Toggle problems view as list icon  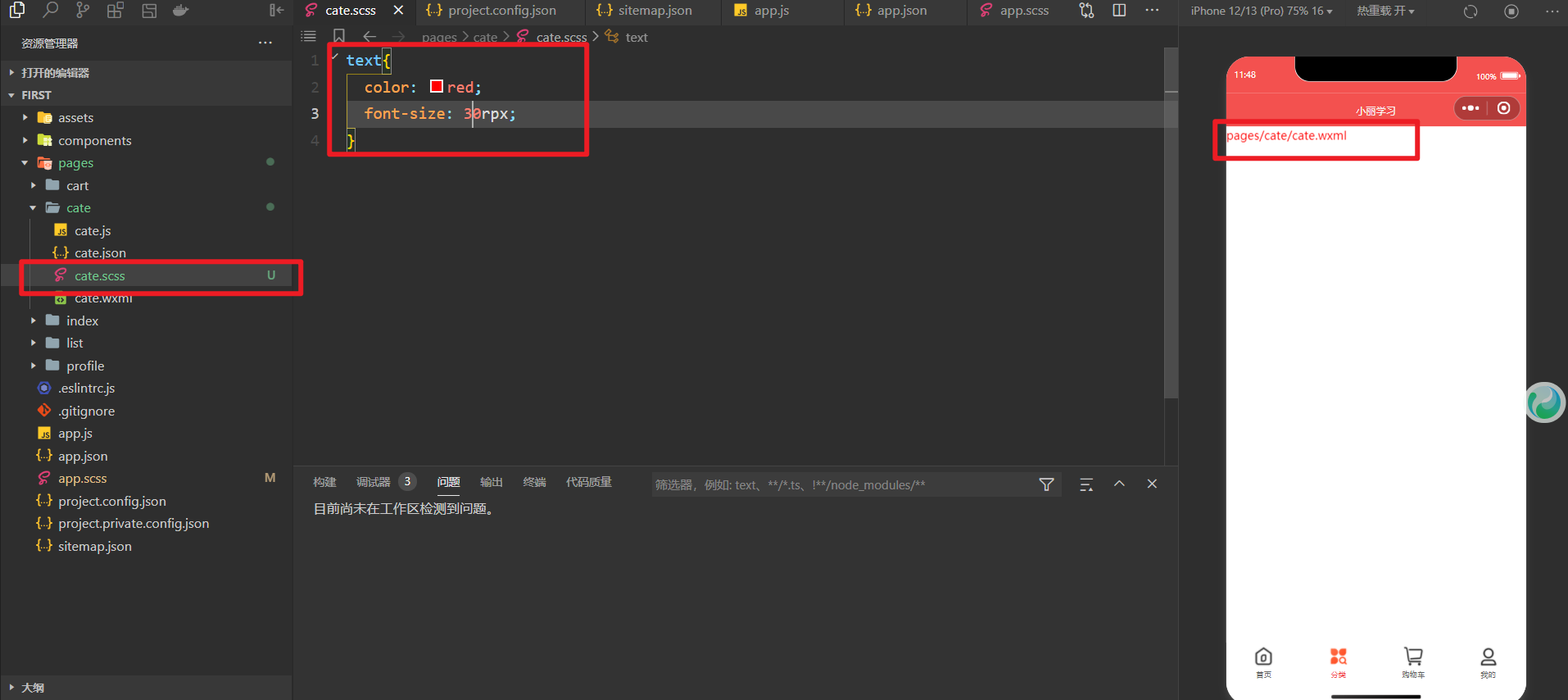1086,484
